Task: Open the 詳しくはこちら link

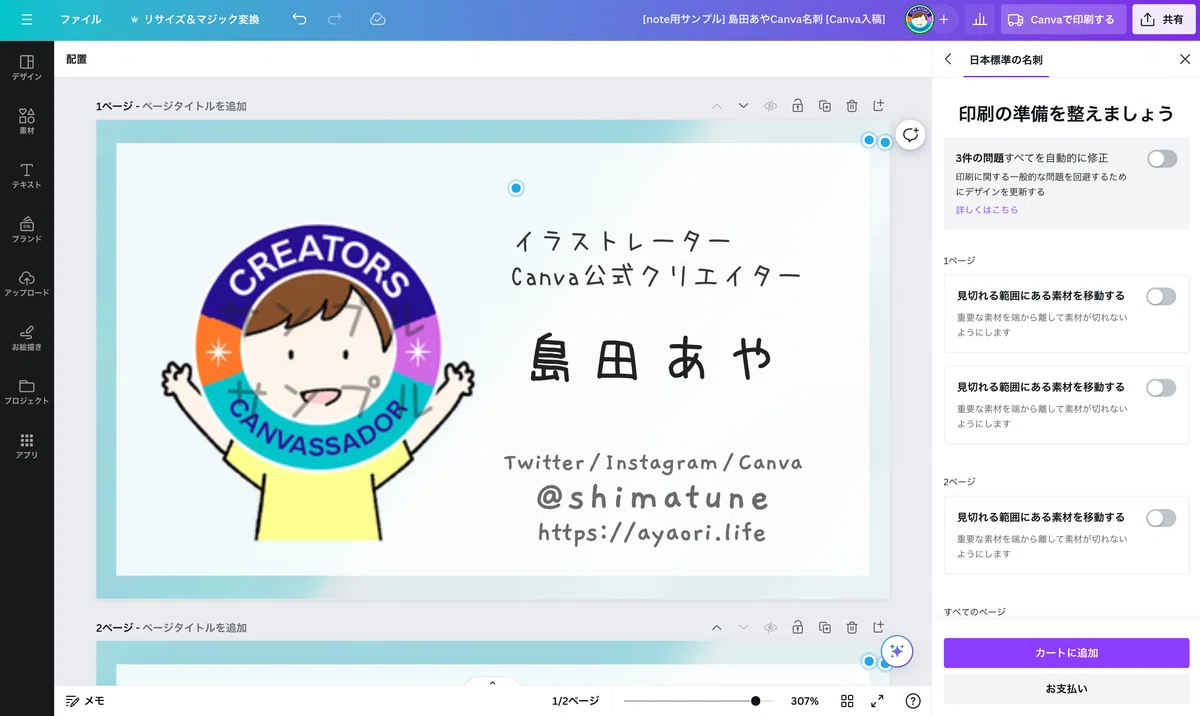Action: 987,210
